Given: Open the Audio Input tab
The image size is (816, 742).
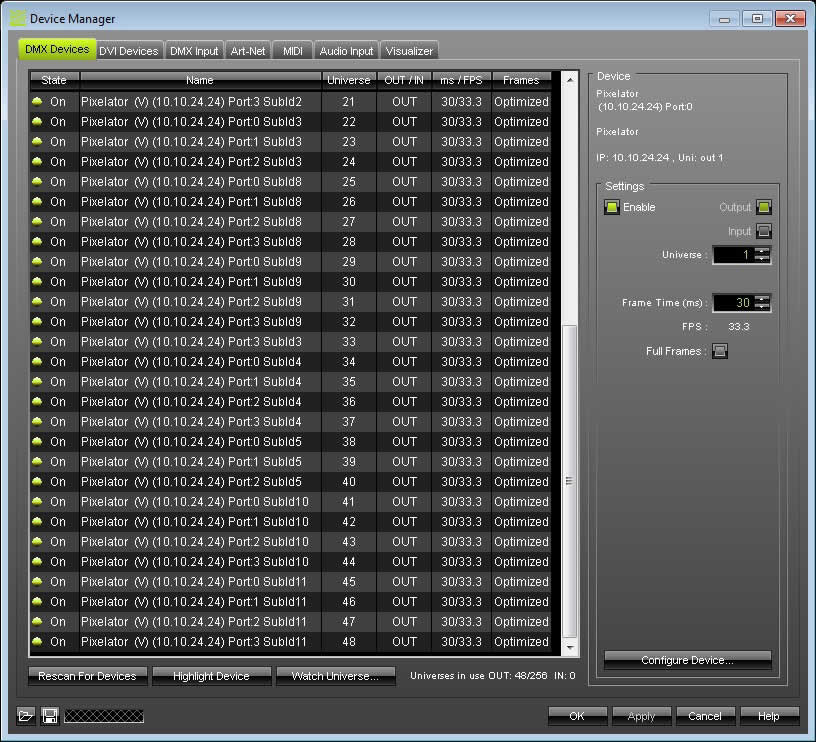Looking at the screenshot, I should coord(346,51).
